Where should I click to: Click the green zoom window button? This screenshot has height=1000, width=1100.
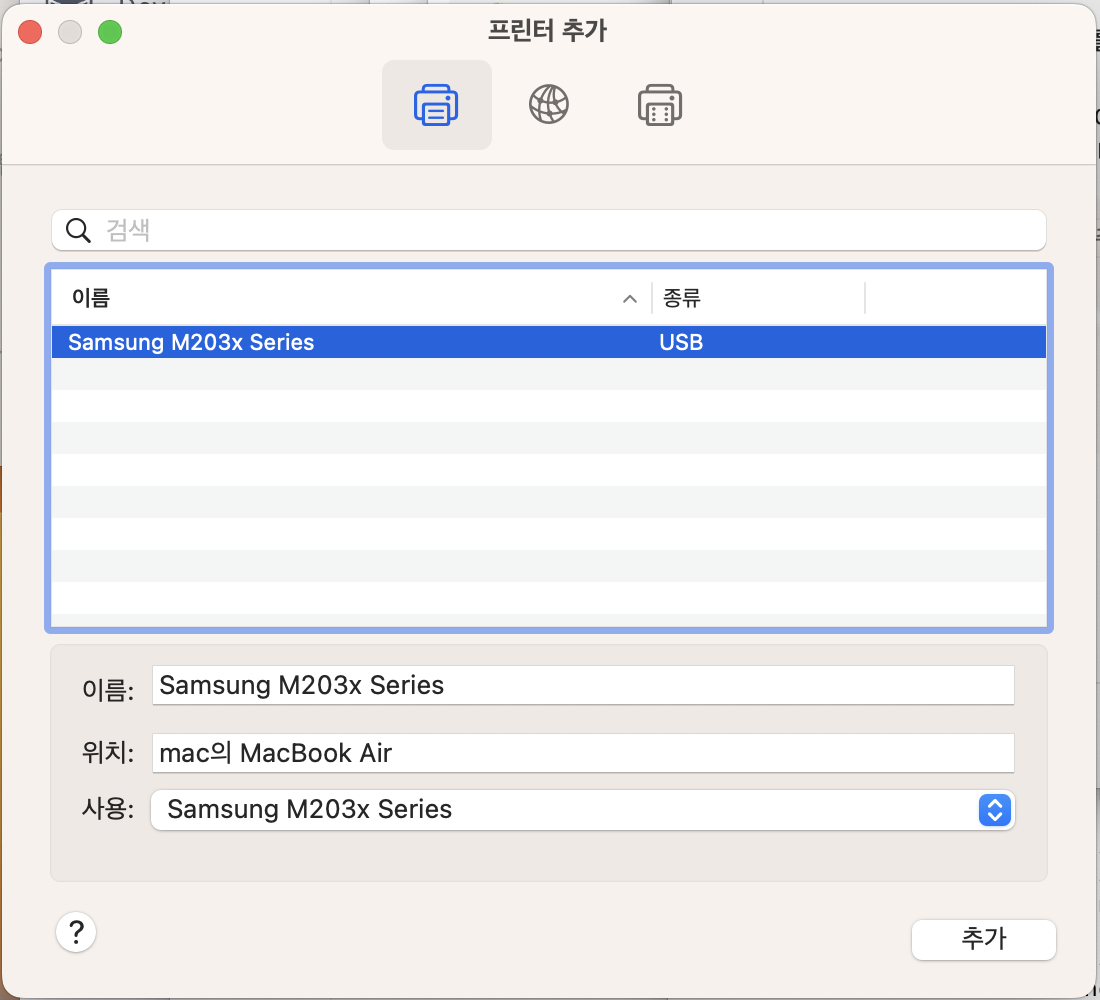tap(110, 32)
